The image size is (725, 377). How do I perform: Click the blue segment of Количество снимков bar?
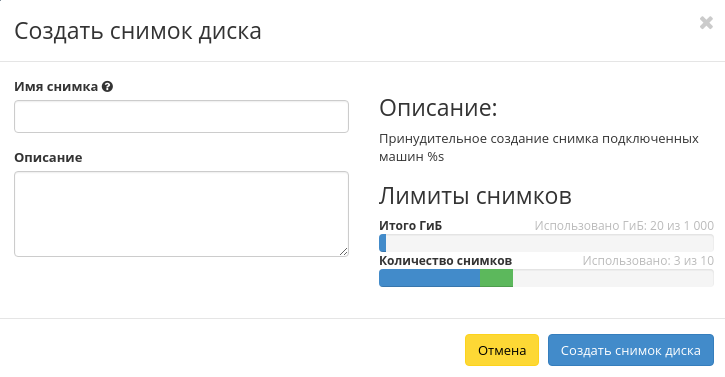[430, 278]
